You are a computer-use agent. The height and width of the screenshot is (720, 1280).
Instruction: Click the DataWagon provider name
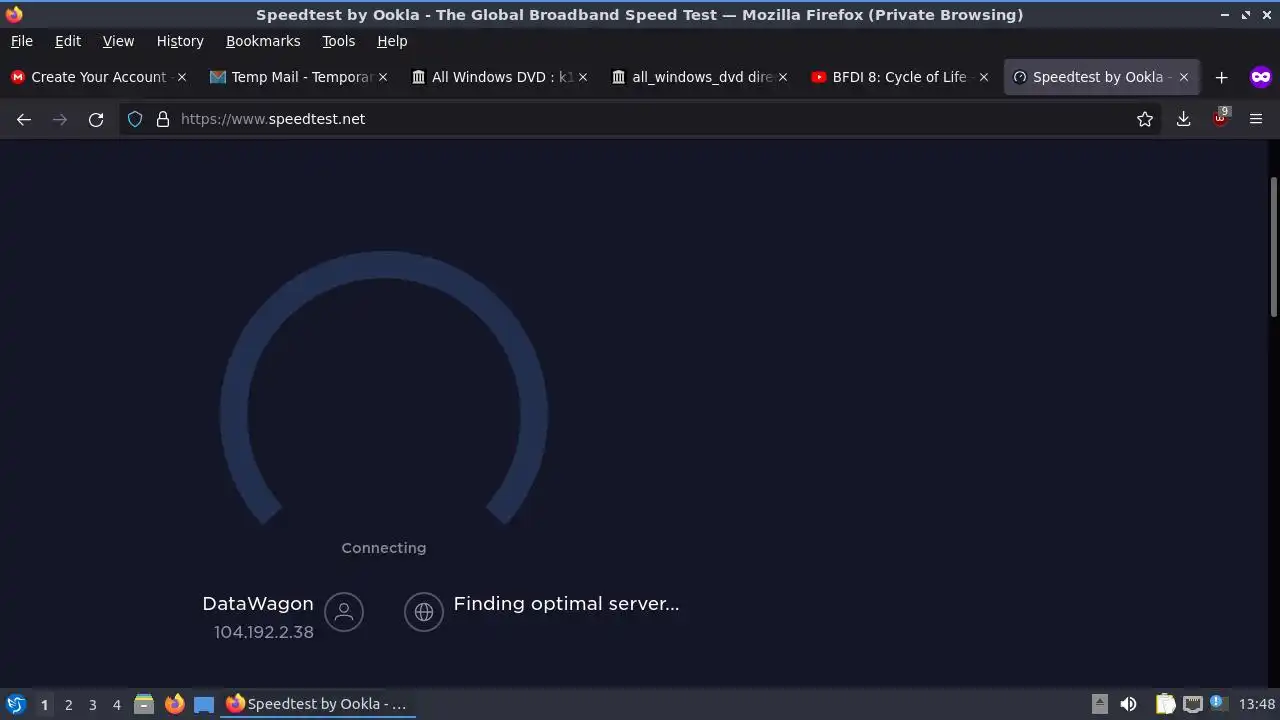(258, 603)
